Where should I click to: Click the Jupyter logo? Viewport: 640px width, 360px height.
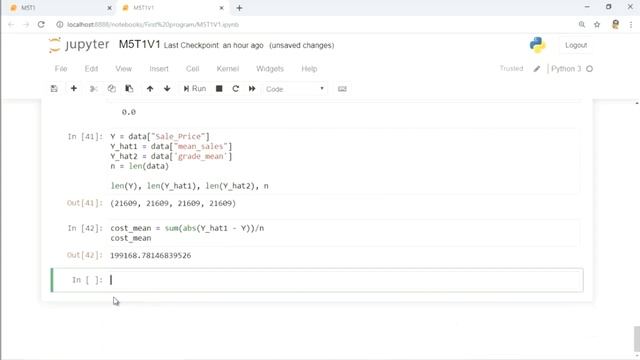click(79, 44)
